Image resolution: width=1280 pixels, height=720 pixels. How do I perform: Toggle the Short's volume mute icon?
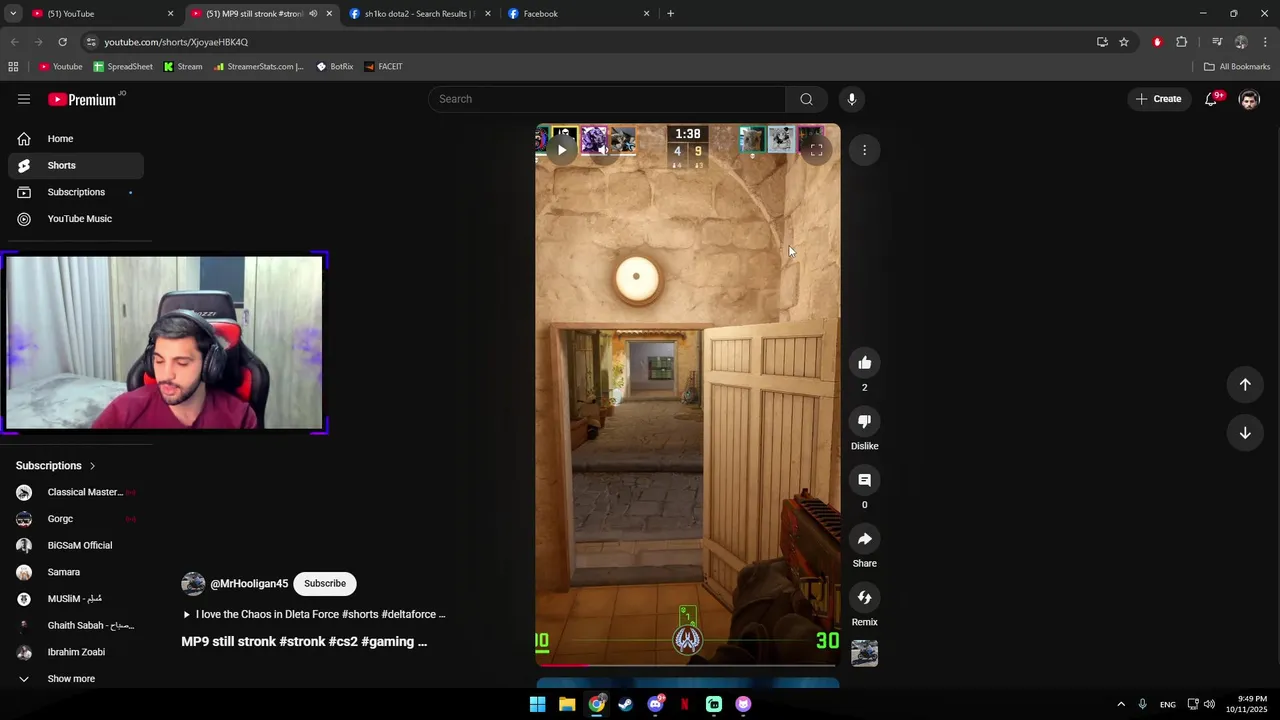coord(601,150)
